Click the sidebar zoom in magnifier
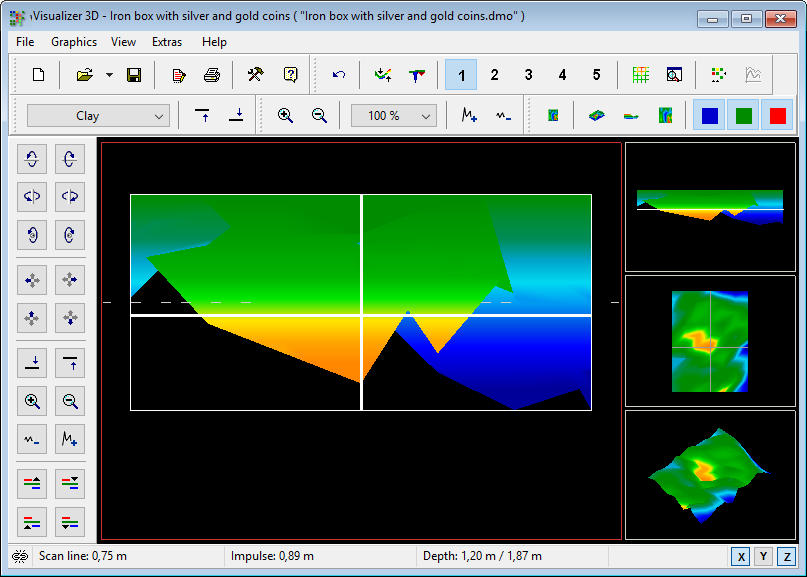This screenshot has height=577, width=807. tap(32, 401)
